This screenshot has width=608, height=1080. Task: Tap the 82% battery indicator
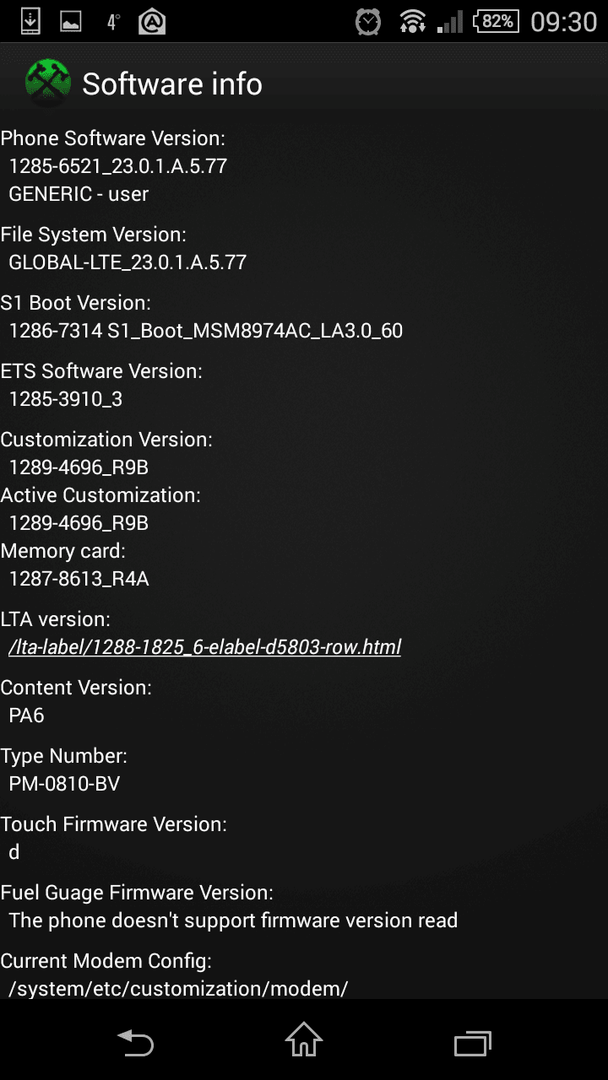pos(496,21)
